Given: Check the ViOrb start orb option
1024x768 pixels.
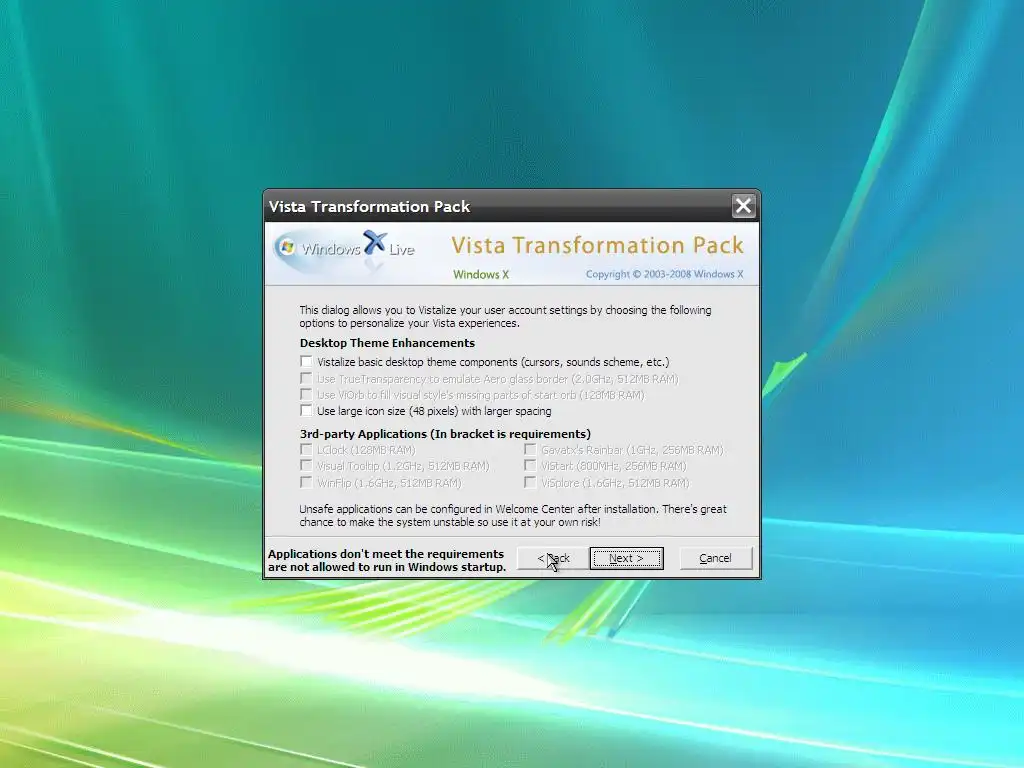Looking at the screenshot, I should (306, 394).
